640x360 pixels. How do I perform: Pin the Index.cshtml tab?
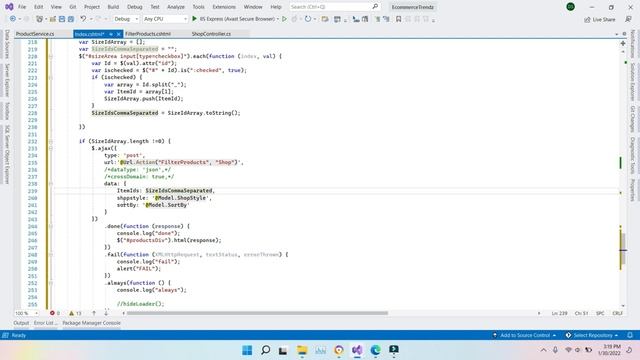pyautogui.click(x=111, y=34)
